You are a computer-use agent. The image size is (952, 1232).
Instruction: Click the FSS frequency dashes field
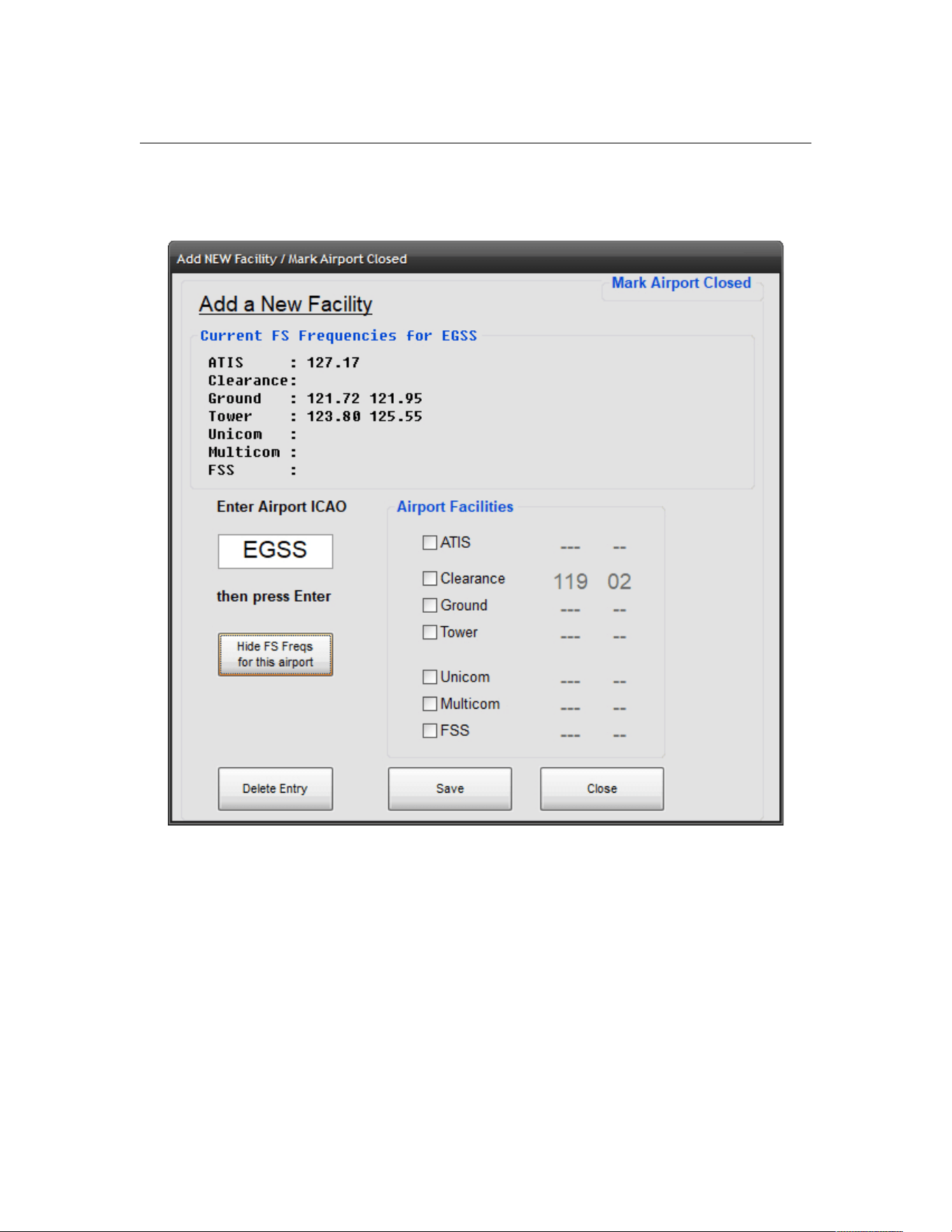click(x=570, y=736)
